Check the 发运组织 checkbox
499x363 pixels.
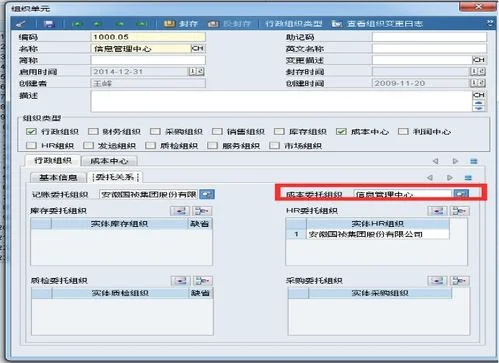click(x=88, y=145)
